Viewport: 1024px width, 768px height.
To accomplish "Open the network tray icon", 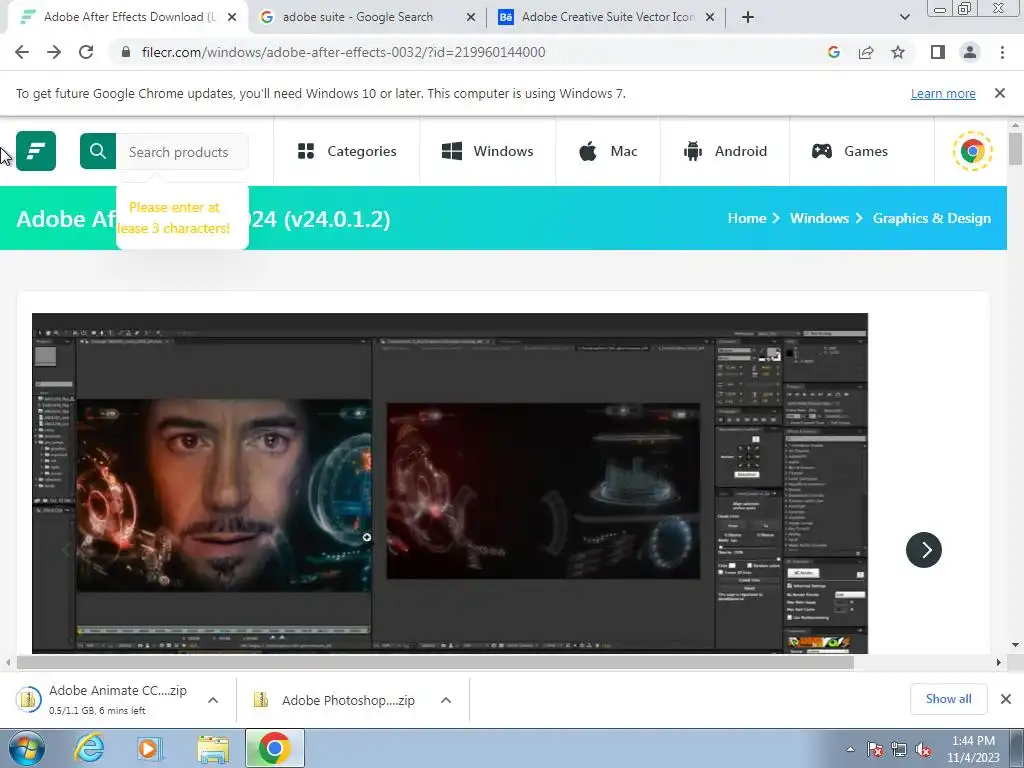I will coord(899,749).
